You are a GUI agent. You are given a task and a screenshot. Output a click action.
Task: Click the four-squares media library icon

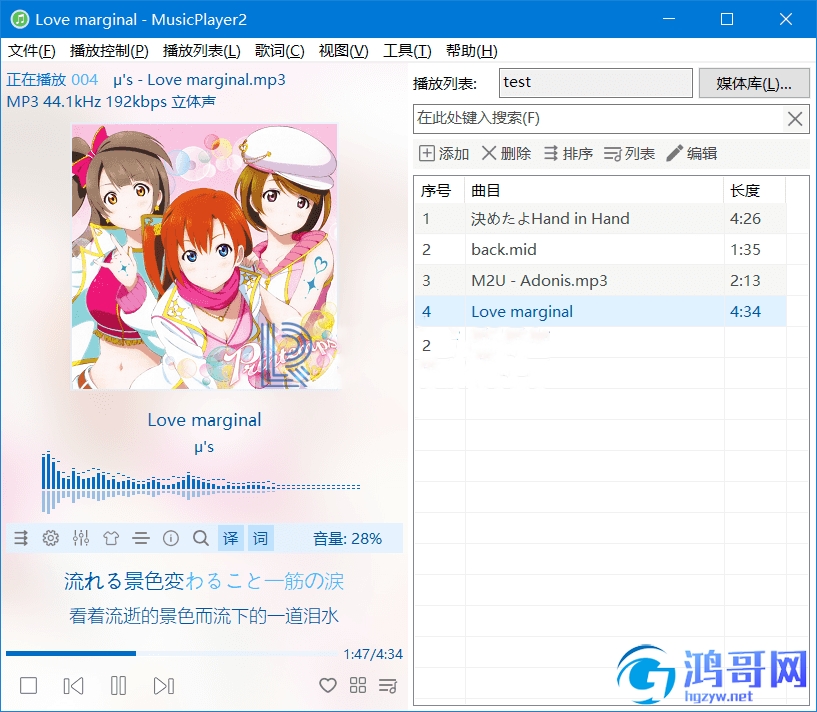point(358,685)
